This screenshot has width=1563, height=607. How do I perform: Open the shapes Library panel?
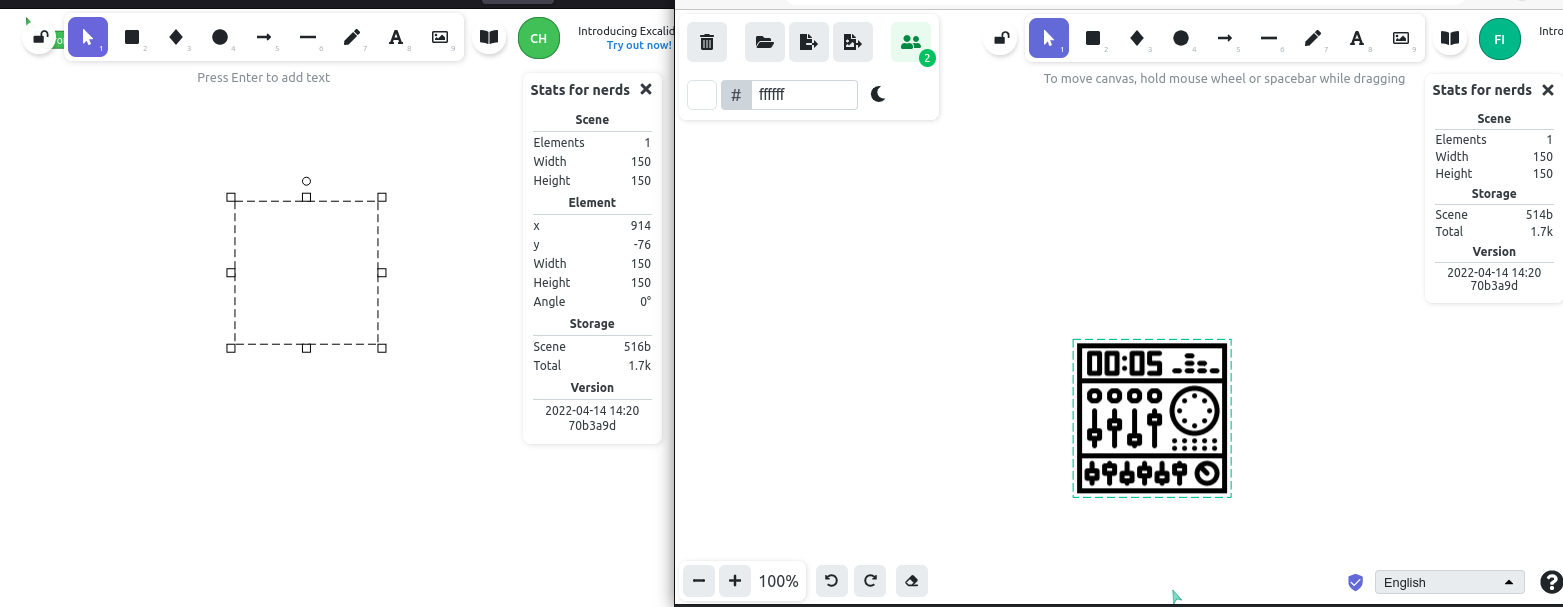[x=488, y=38]
